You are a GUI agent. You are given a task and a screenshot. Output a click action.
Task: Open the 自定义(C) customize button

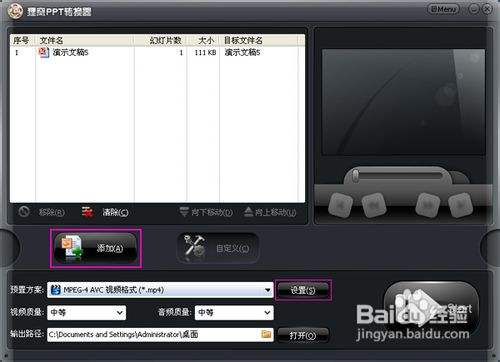point(218,248)
